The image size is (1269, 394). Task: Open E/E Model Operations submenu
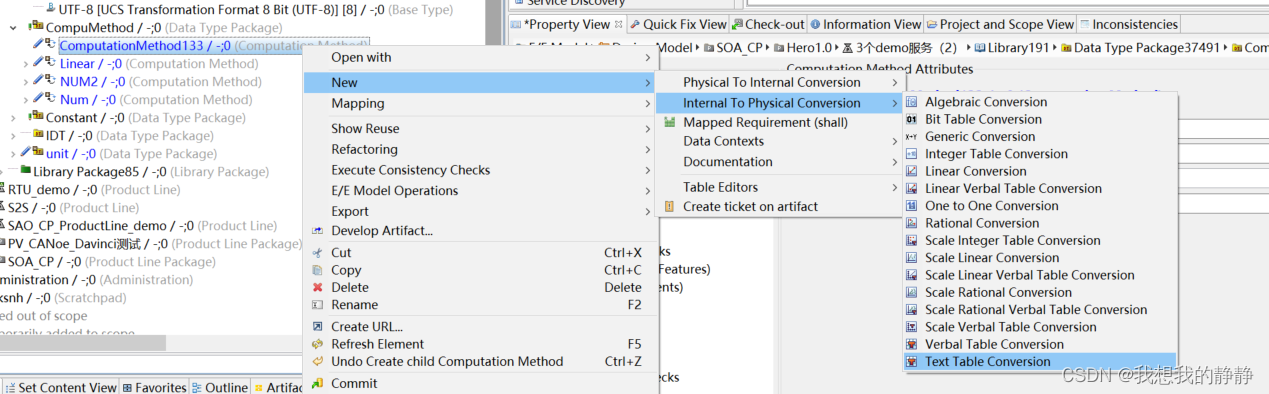[480, 190]
